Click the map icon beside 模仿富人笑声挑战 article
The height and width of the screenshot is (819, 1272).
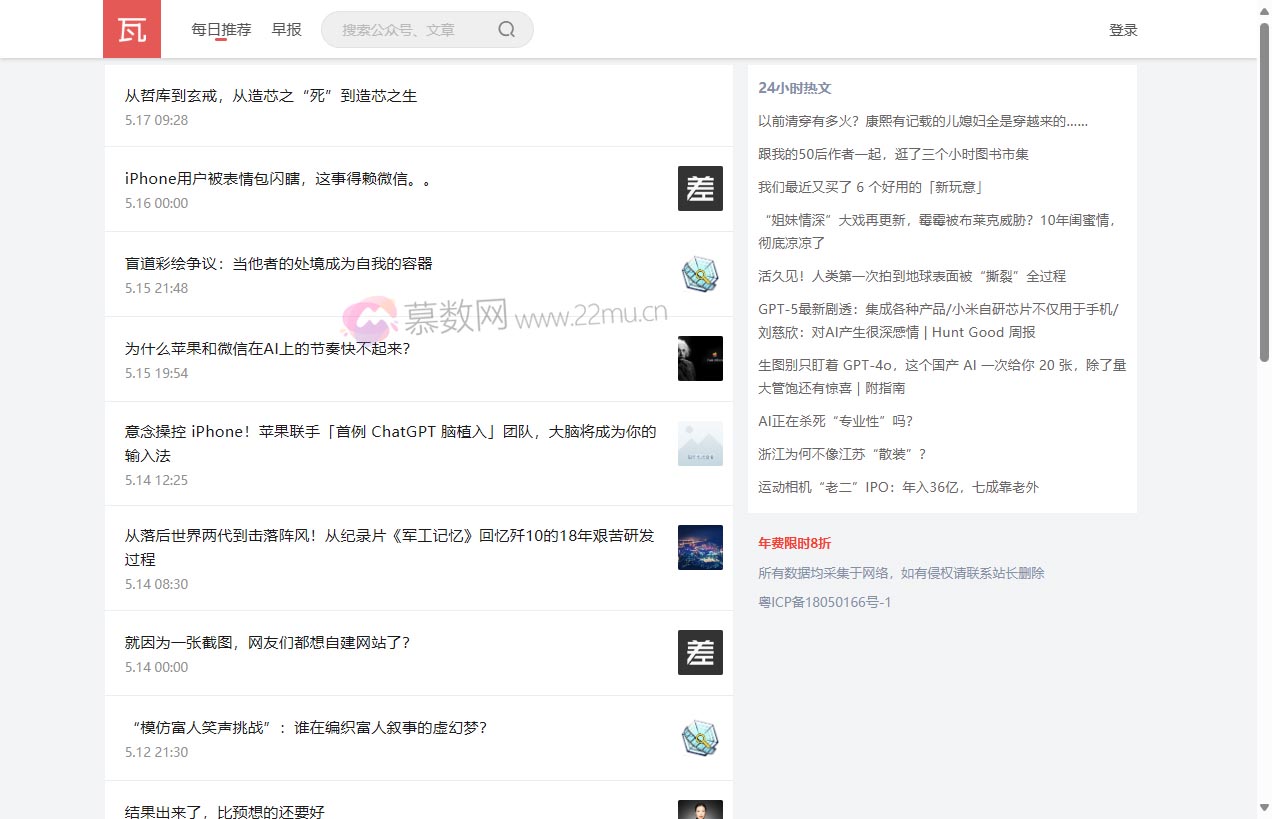pos(700,738)
